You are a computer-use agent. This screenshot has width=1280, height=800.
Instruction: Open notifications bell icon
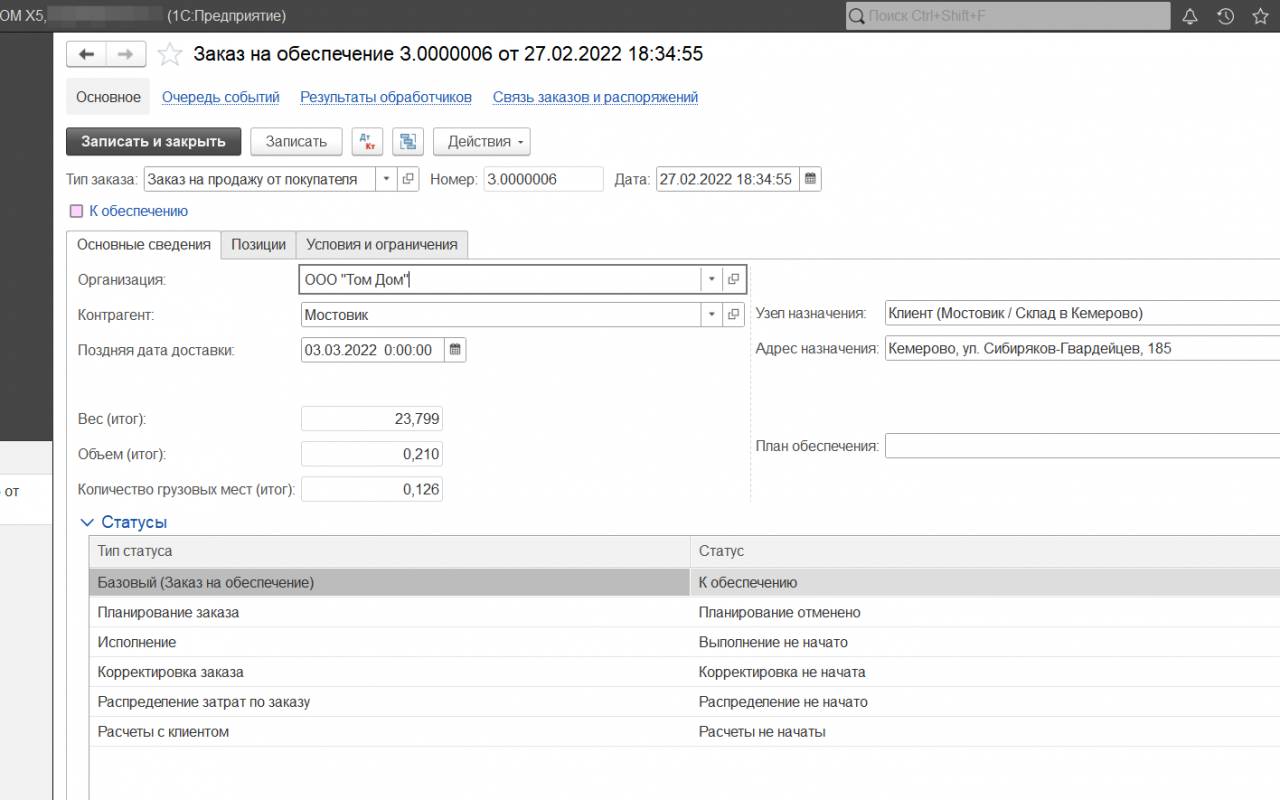tap(1190, 16)
